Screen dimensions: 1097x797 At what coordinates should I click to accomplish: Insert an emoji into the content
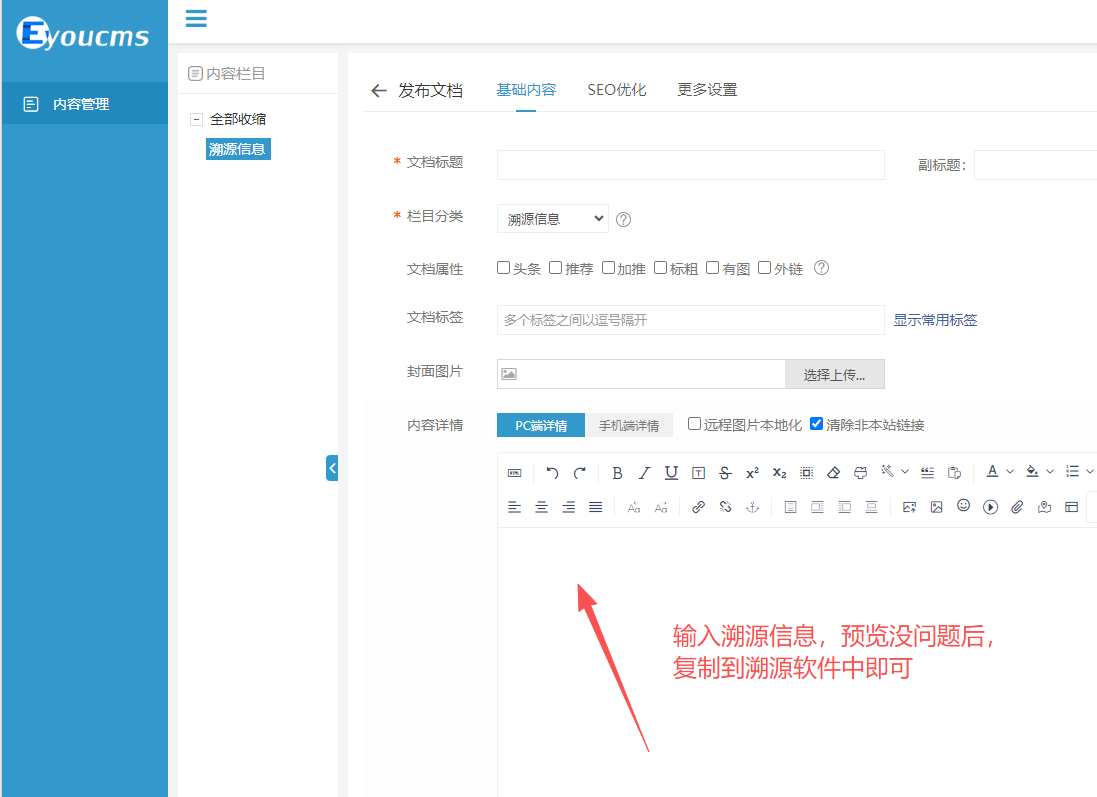(963, 506)
